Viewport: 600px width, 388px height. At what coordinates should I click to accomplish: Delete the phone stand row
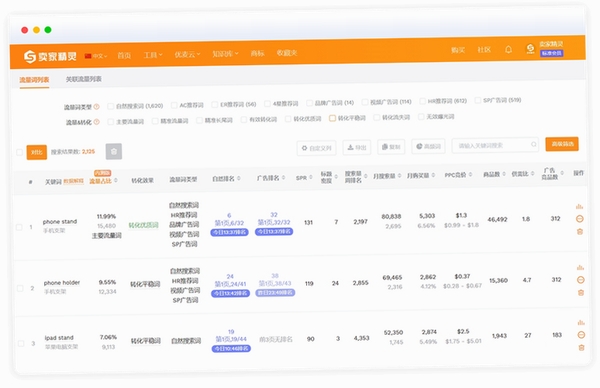(580, 231)
